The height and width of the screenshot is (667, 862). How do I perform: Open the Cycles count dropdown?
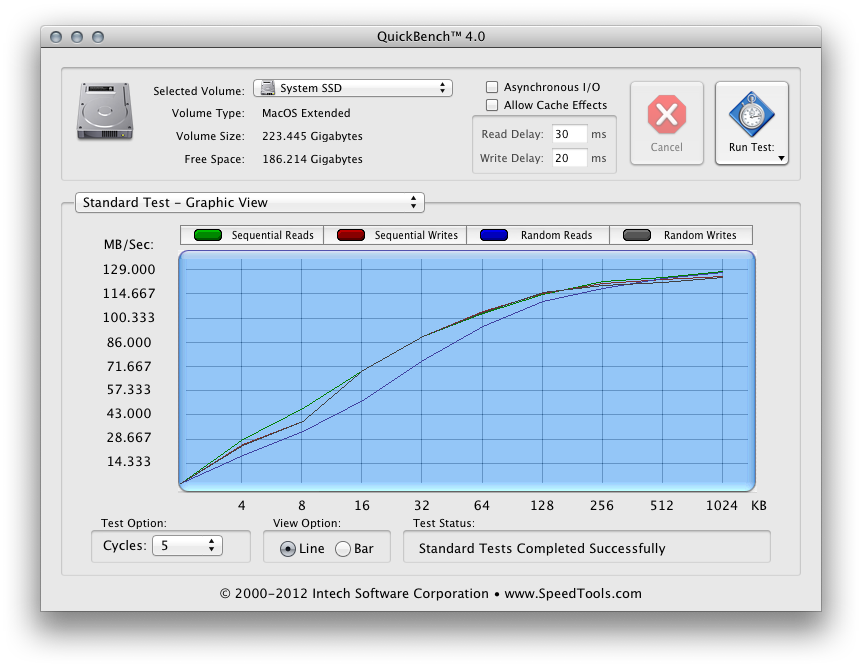(187, 545)
